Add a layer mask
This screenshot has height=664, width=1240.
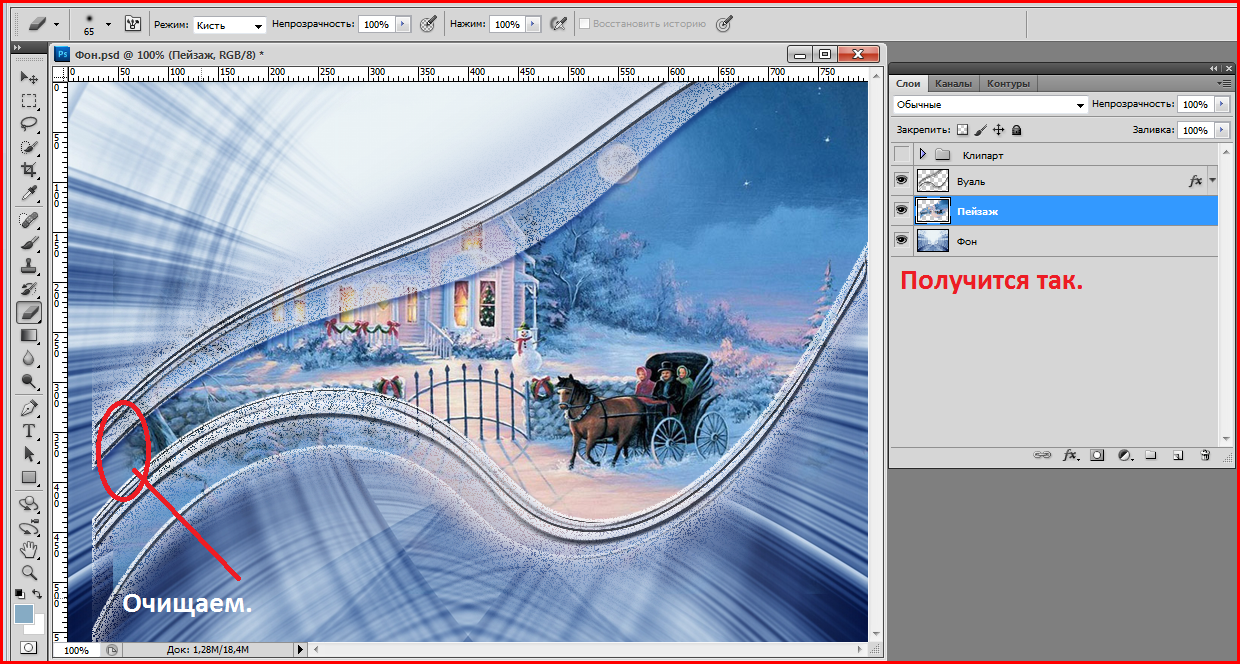(x=1097, y=455)
